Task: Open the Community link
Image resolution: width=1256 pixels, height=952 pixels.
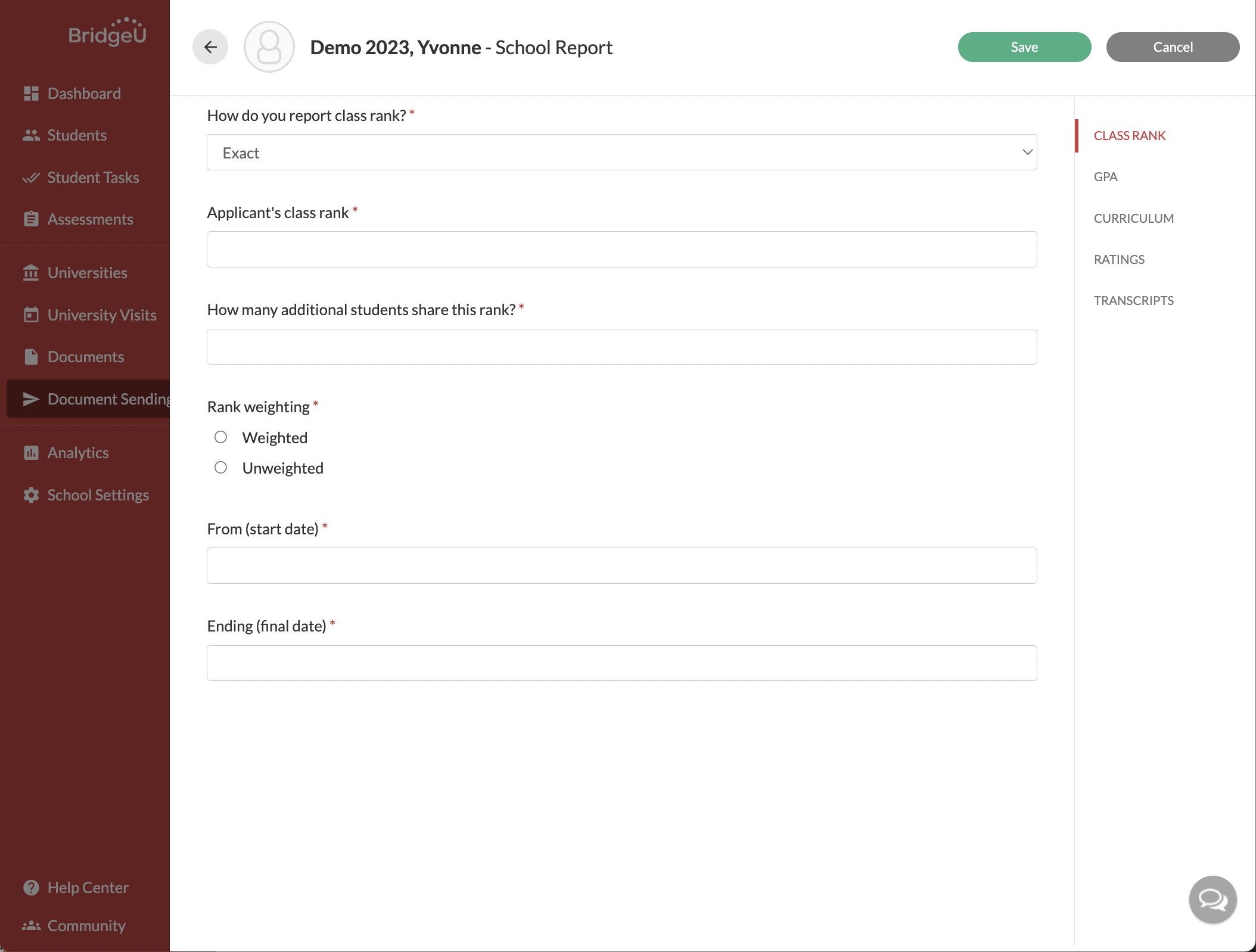Action: pos(86,926)
